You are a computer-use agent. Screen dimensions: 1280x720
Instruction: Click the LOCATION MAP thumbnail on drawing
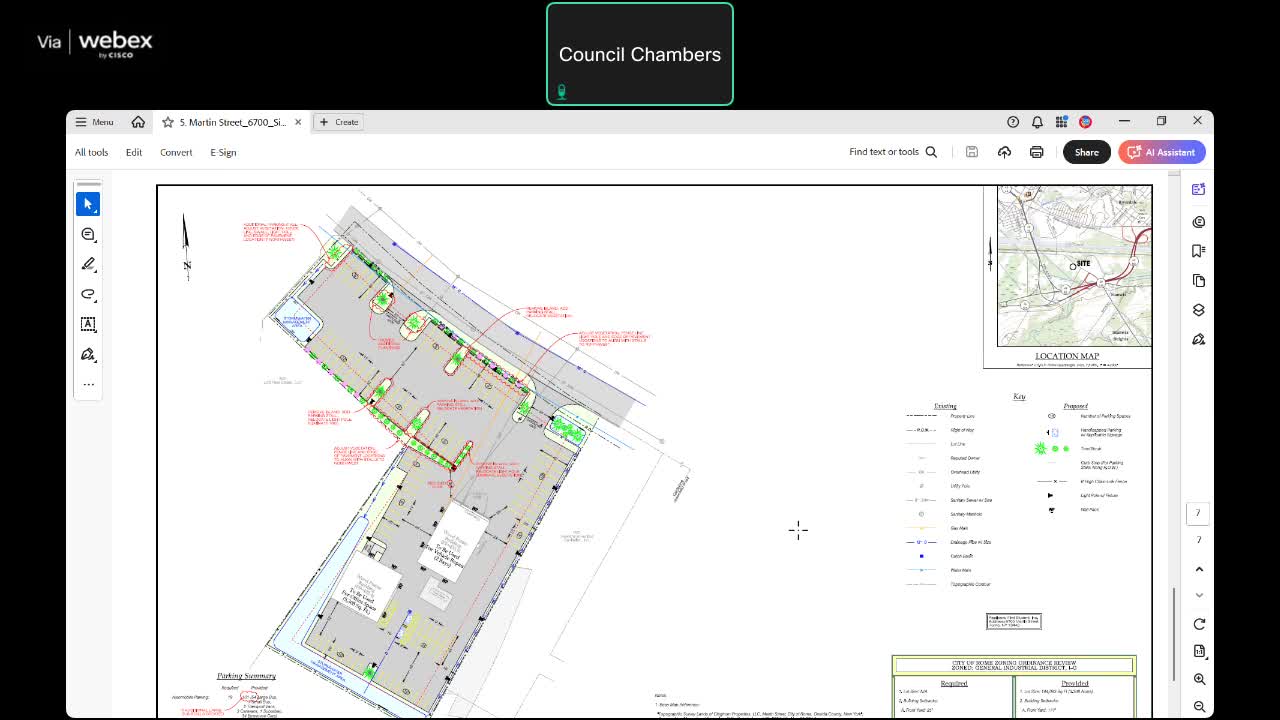pyautogui.click(x=1068, y=276)
